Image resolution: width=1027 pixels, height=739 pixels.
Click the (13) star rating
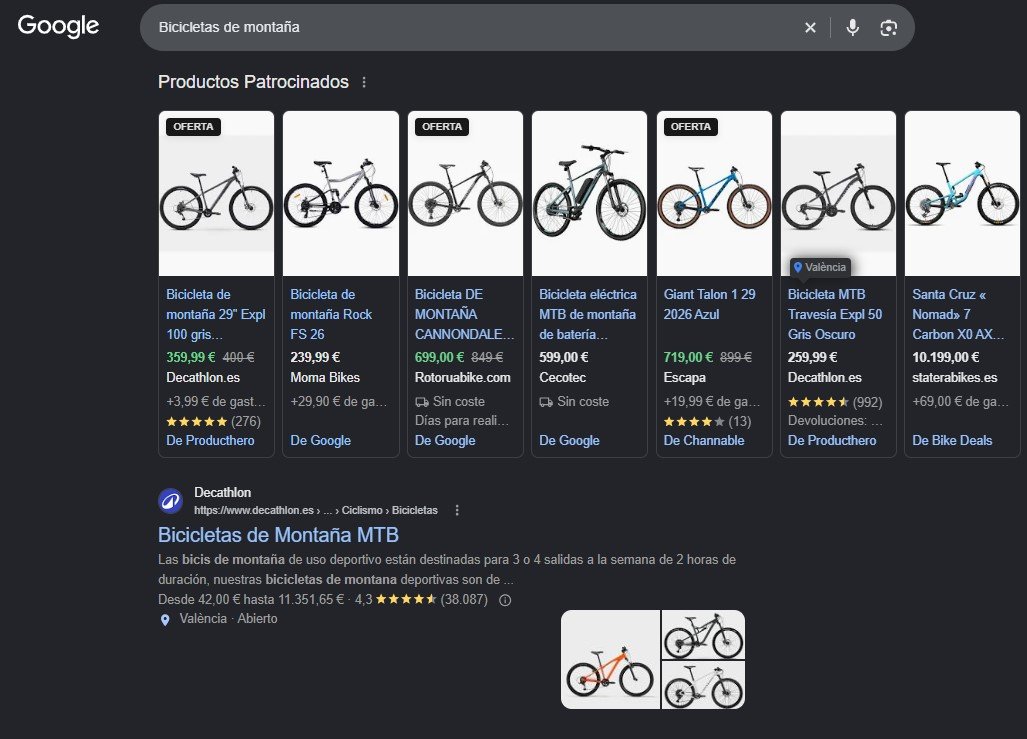point(707,421)
